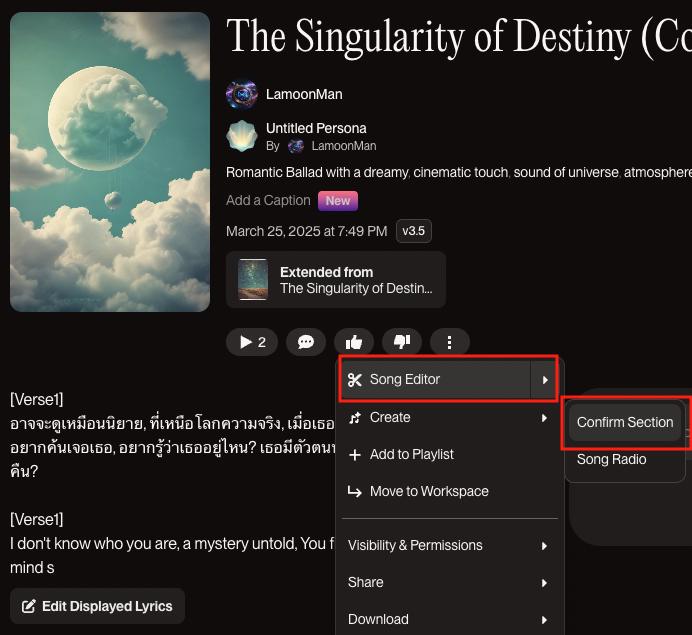Viewport: 692px width, 635px height.
Task: Open Visibility & Permissions menu entry
Action: [449, 545]
